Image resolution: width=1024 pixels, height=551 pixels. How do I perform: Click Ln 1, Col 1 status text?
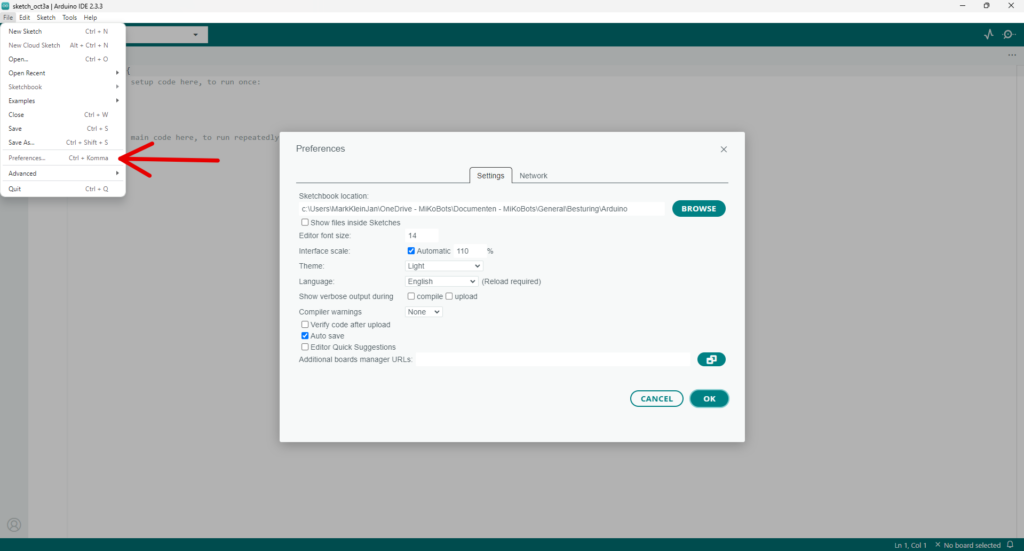pos(910,545)
